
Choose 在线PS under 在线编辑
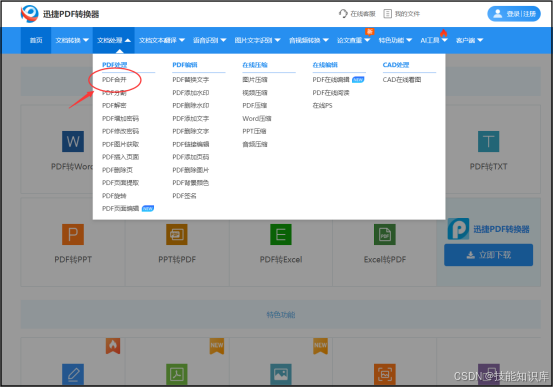click(322, 105)
